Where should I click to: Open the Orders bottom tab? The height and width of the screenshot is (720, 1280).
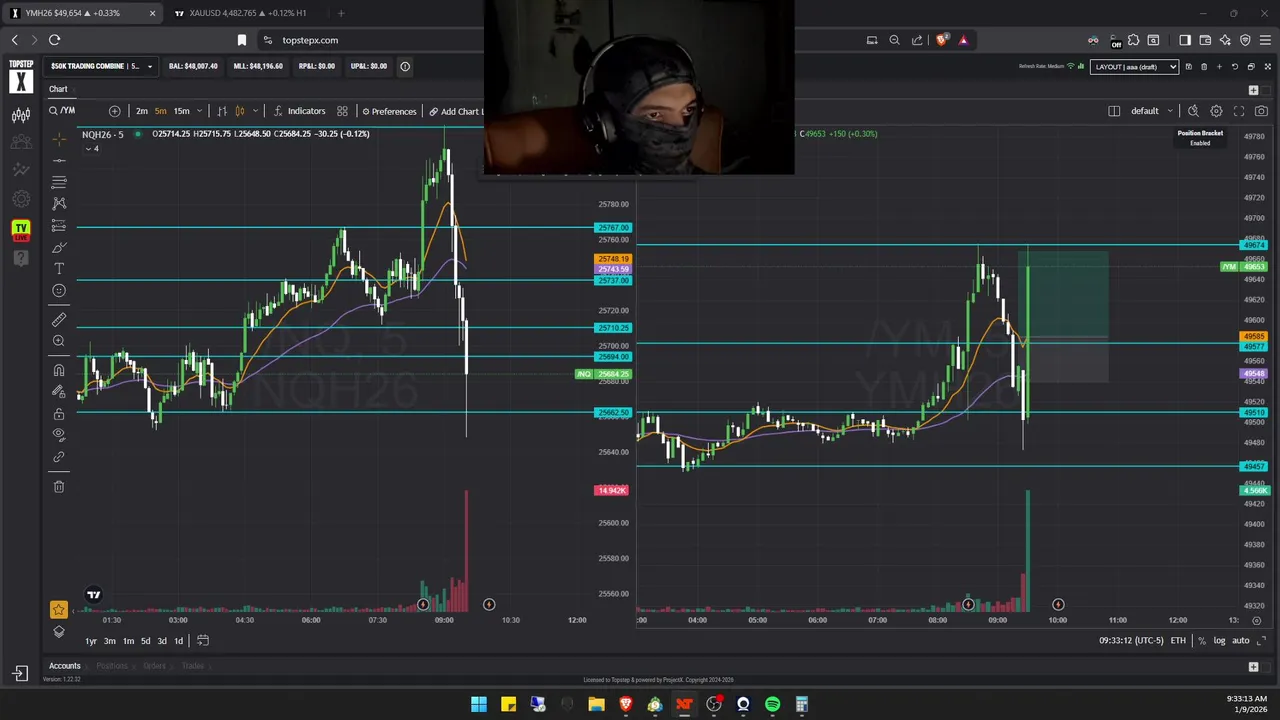[154, 666]
